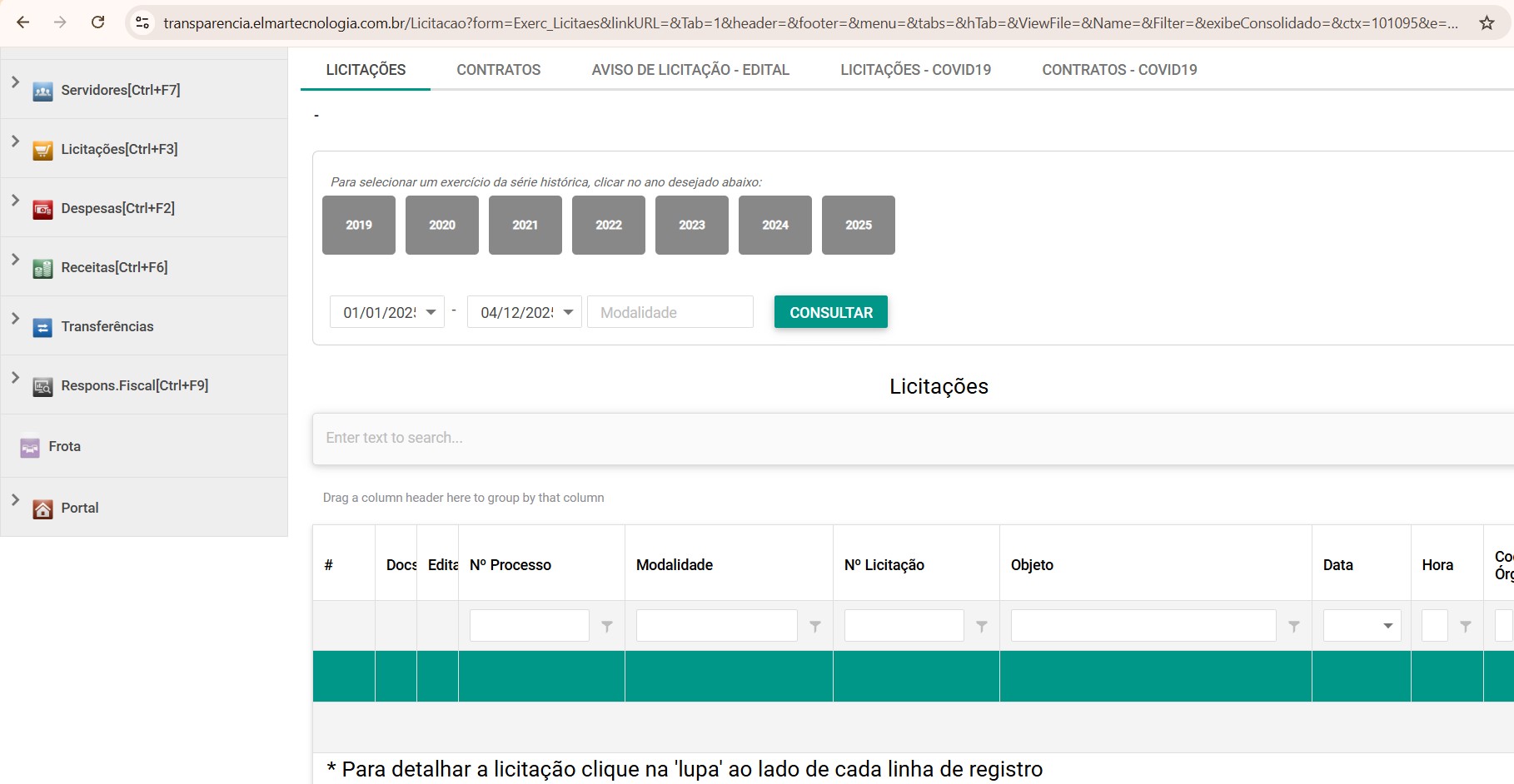
Task: Click the red Despesas wallet icon
Action: pyautogui.click(x=42, y=210)
